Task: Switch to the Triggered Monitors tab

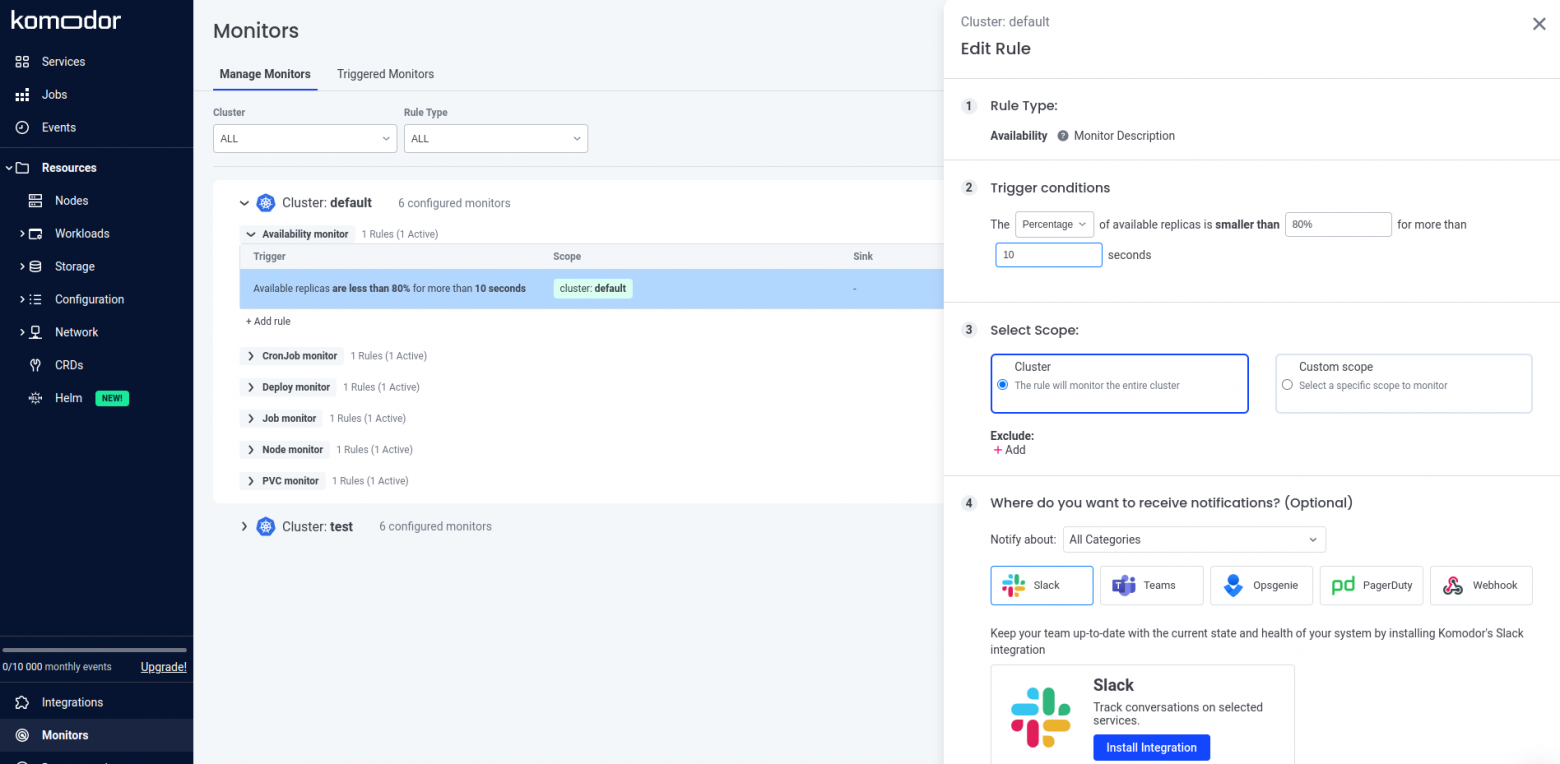Action: point(385,74)
